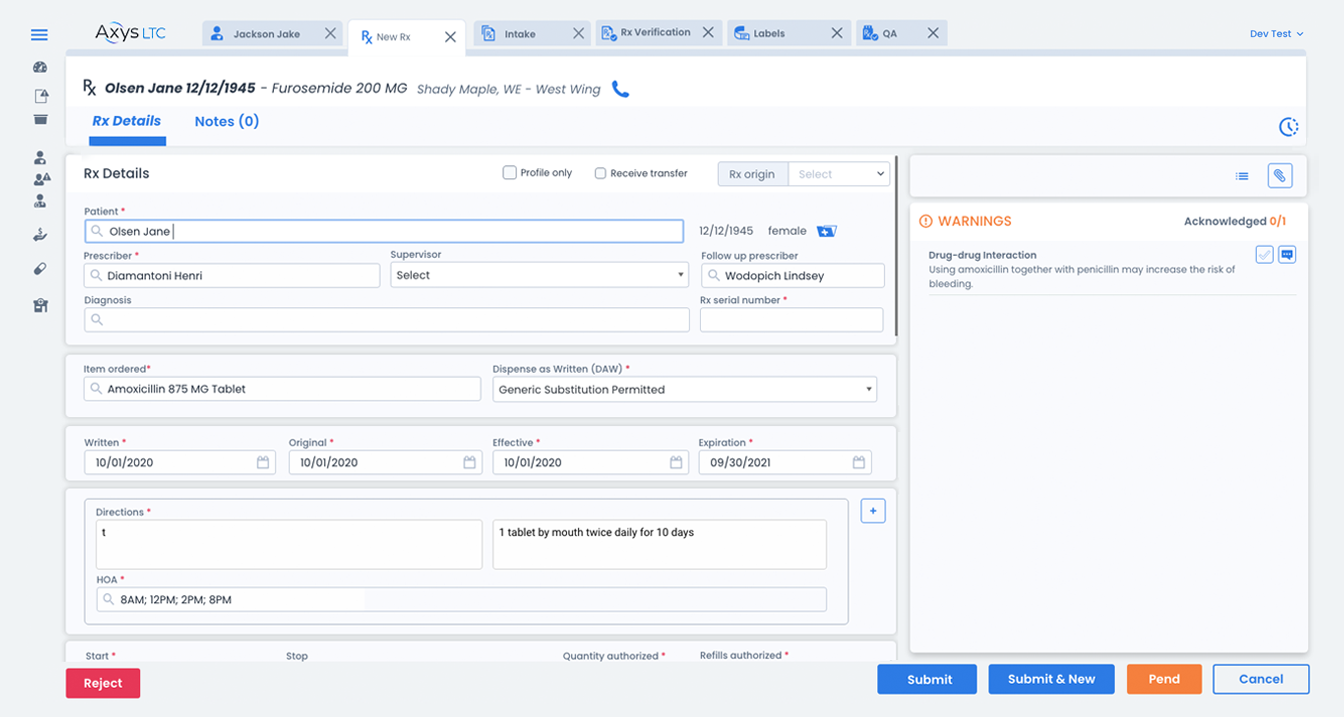Open the comment icon for Drug-drug Interaction

click(x=1287, y=255)
